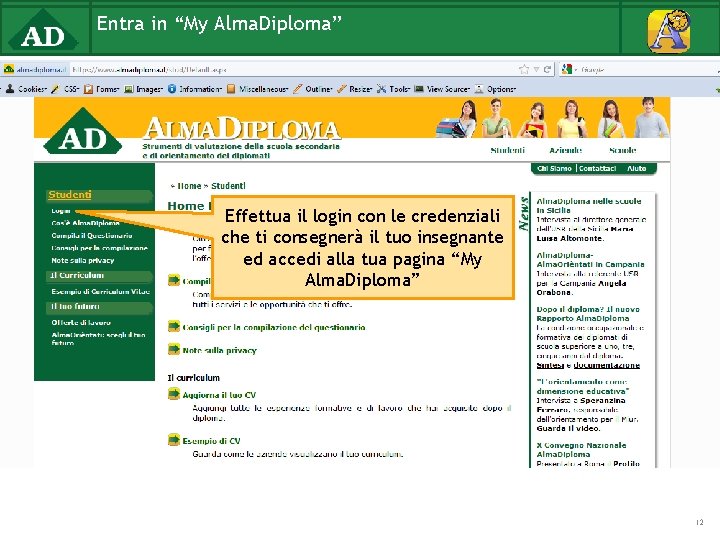Open Cos'è AlmaDiploma sidebar link
This screenshot has height=540, width=720.
tap(85, 223)
